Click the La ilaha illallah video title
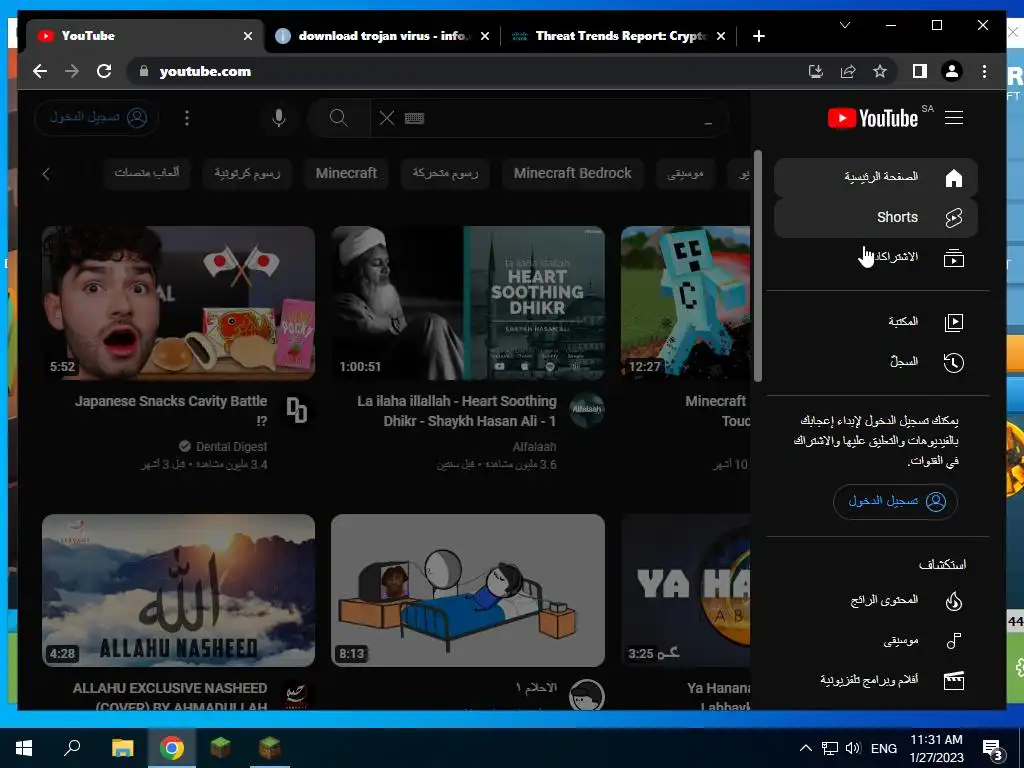The height and width of the screenshot is (768, 1024). (456, 411)
